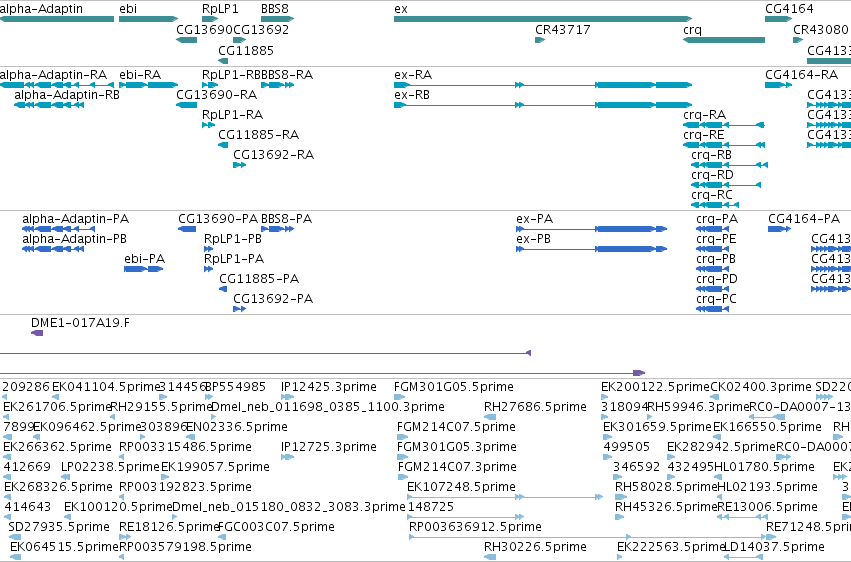
Task: Select the alpha-Adaptin-PA CDS label
Action: pyautogui.click(x=75, y=219)
